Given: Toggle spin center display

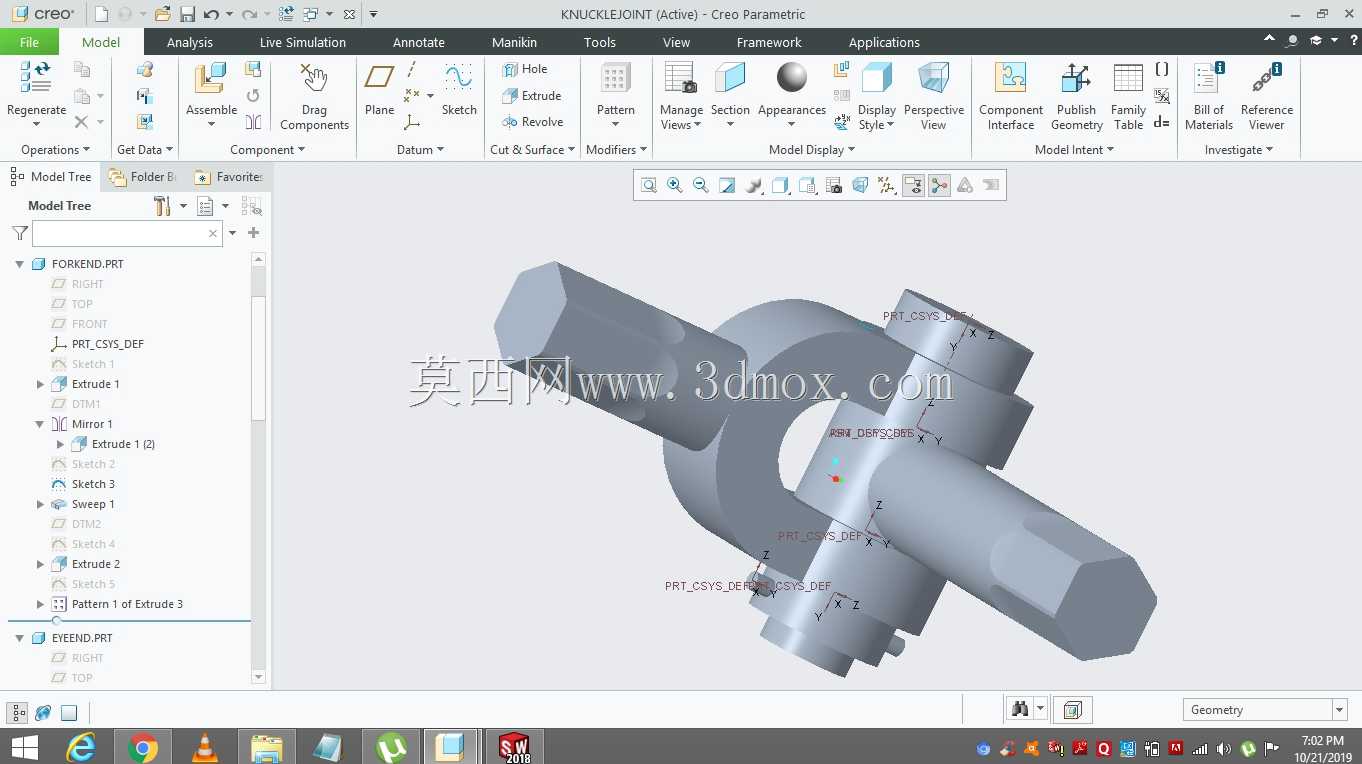Looking at the screenshot, I should click(x=939, y=185).
